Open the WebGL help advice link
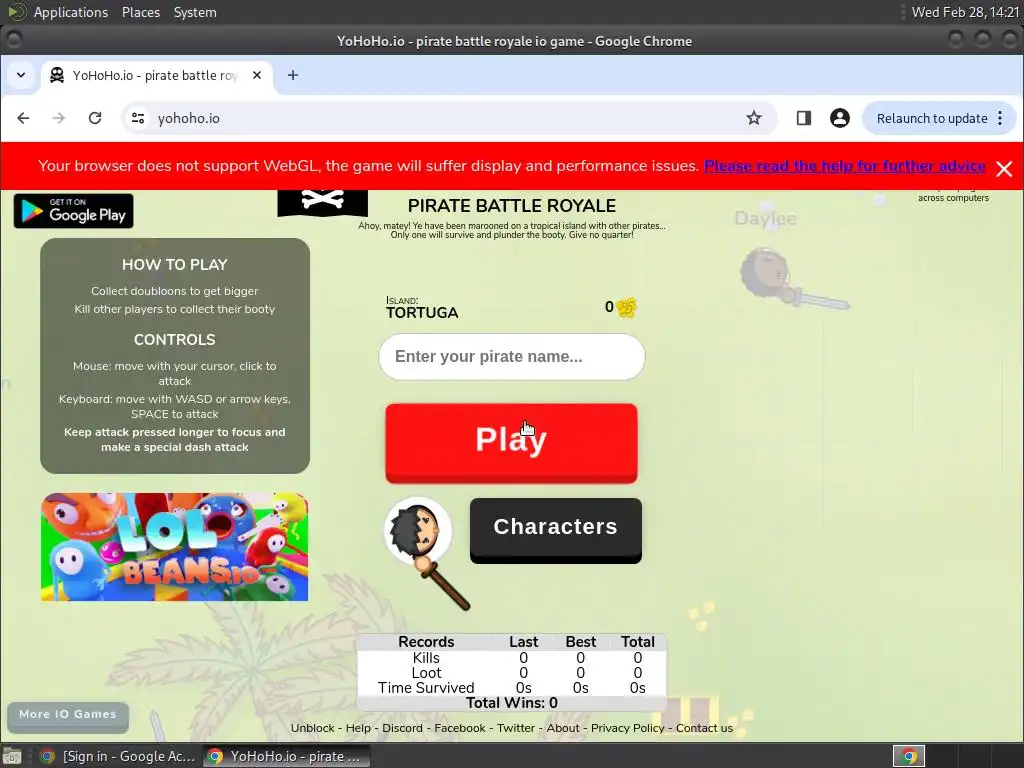The width and height of the screenshot is (1024, 768). tap(844, 166)
